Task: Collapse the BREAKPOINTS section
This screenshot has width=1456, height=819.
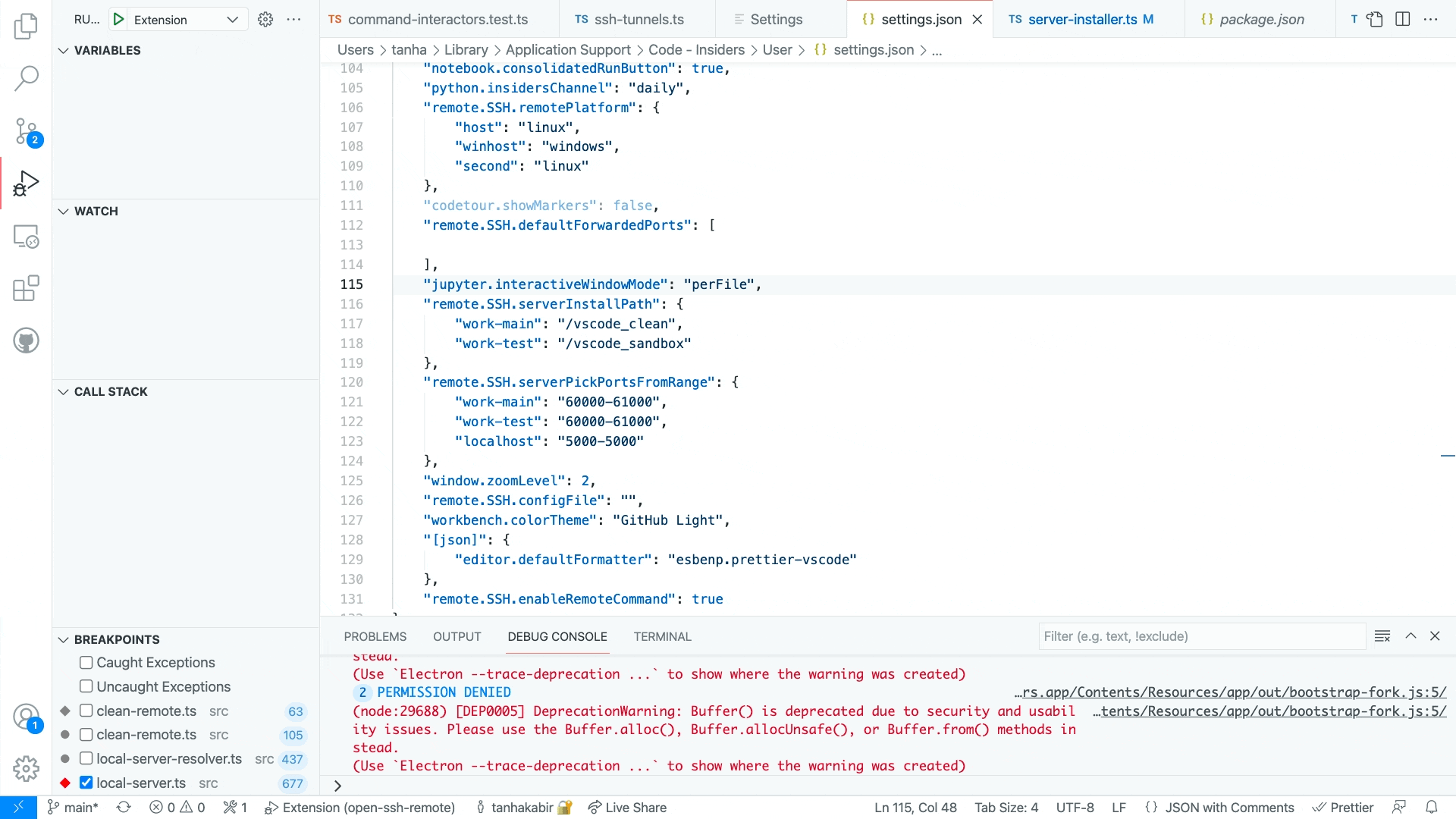Action: pos(185,639)
